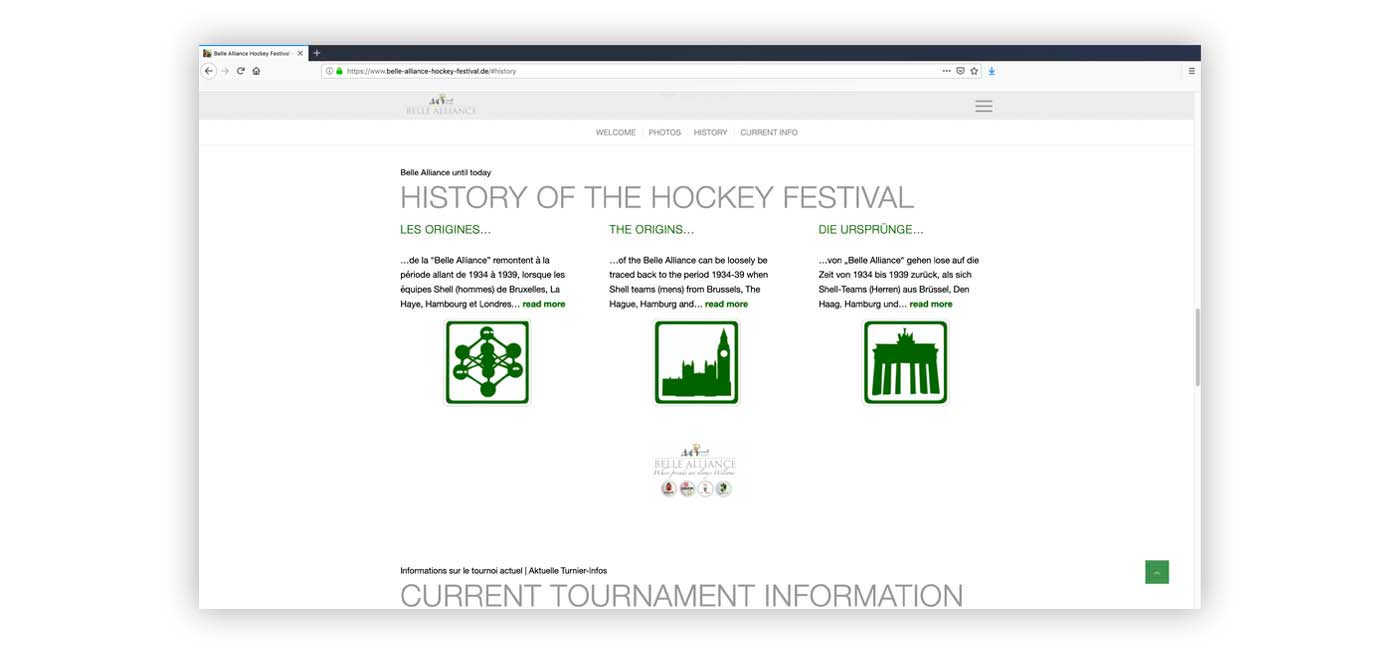Click read more under Die Ursprünge
The width and height of the screenshot is (1400, 663).
coord(930,304)
